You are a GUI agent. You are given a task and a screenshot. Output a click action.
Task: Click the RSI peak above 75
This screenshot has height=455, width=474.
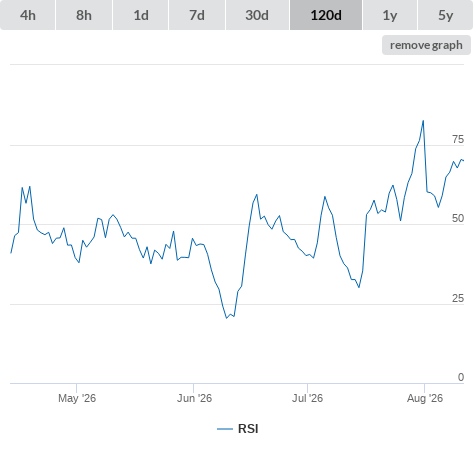point(423,121)
